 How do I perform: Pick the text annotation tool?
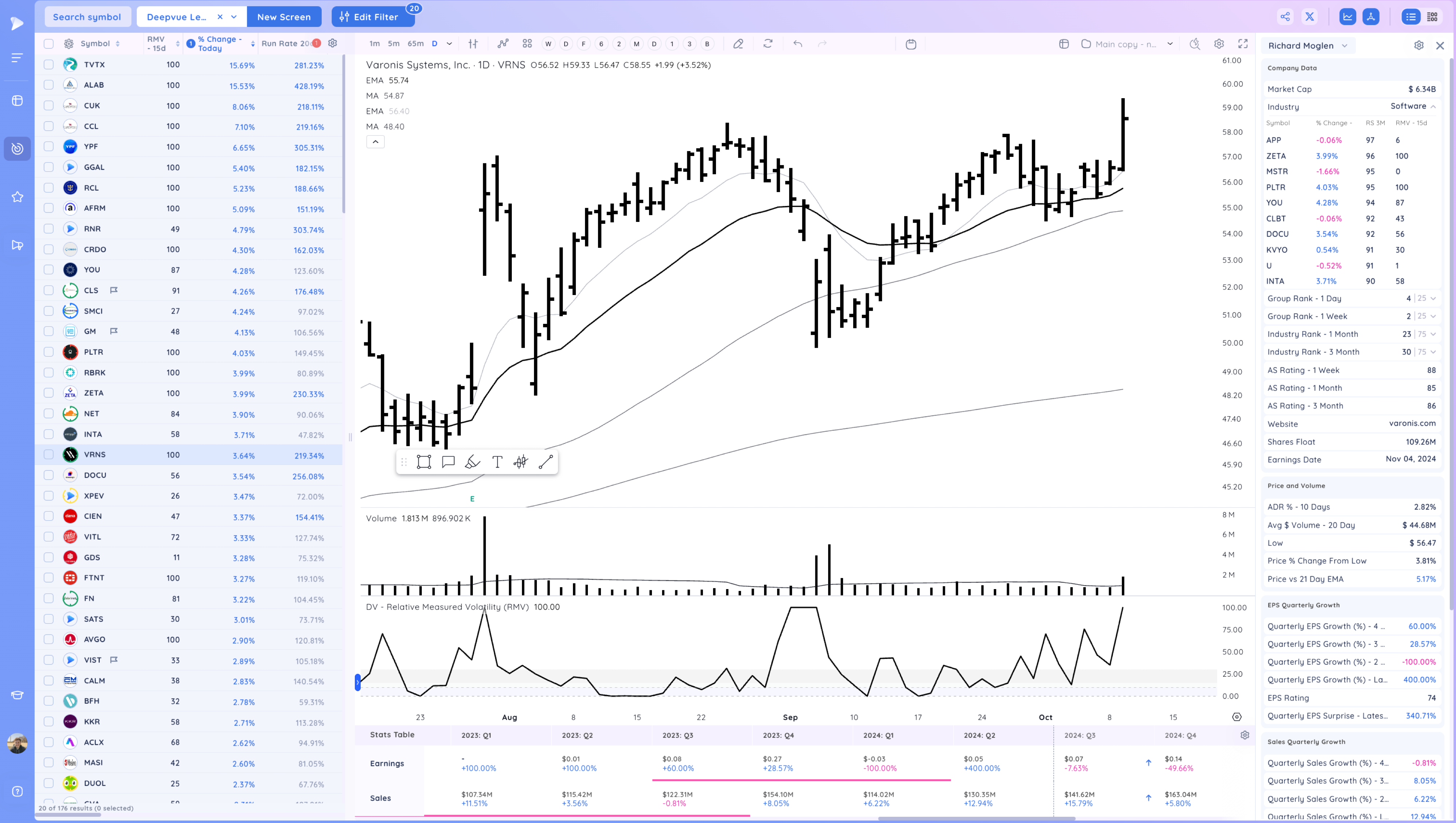497,462
